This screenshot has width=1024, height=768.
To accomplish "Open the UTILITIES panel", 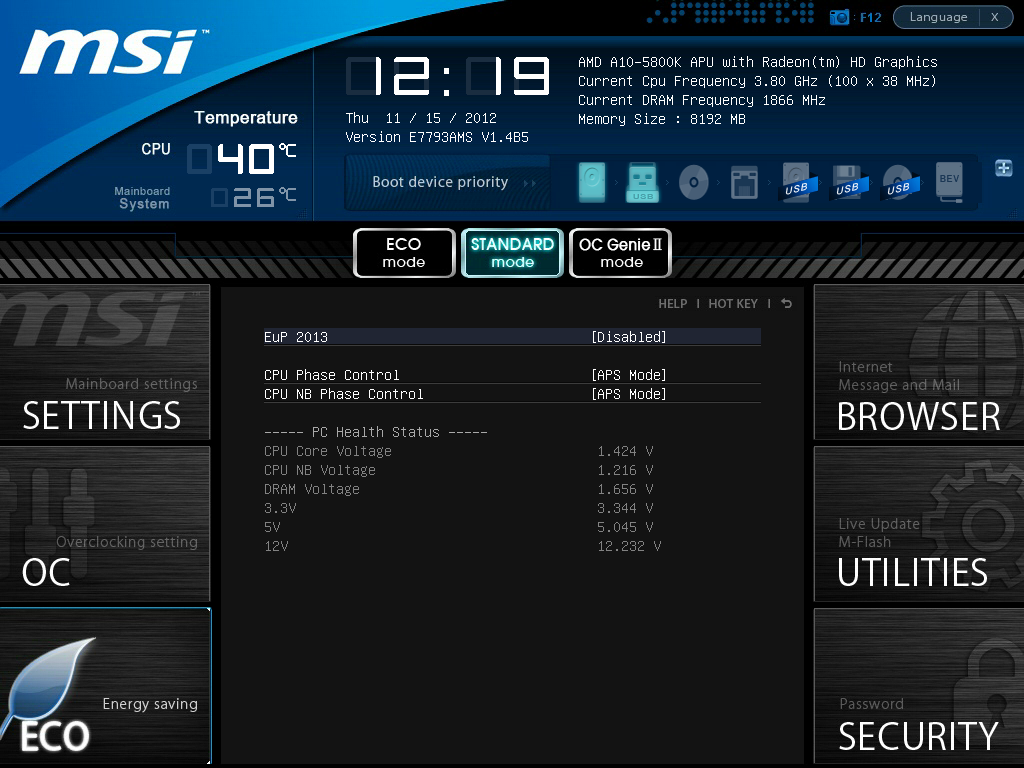I will click(919, 524).
